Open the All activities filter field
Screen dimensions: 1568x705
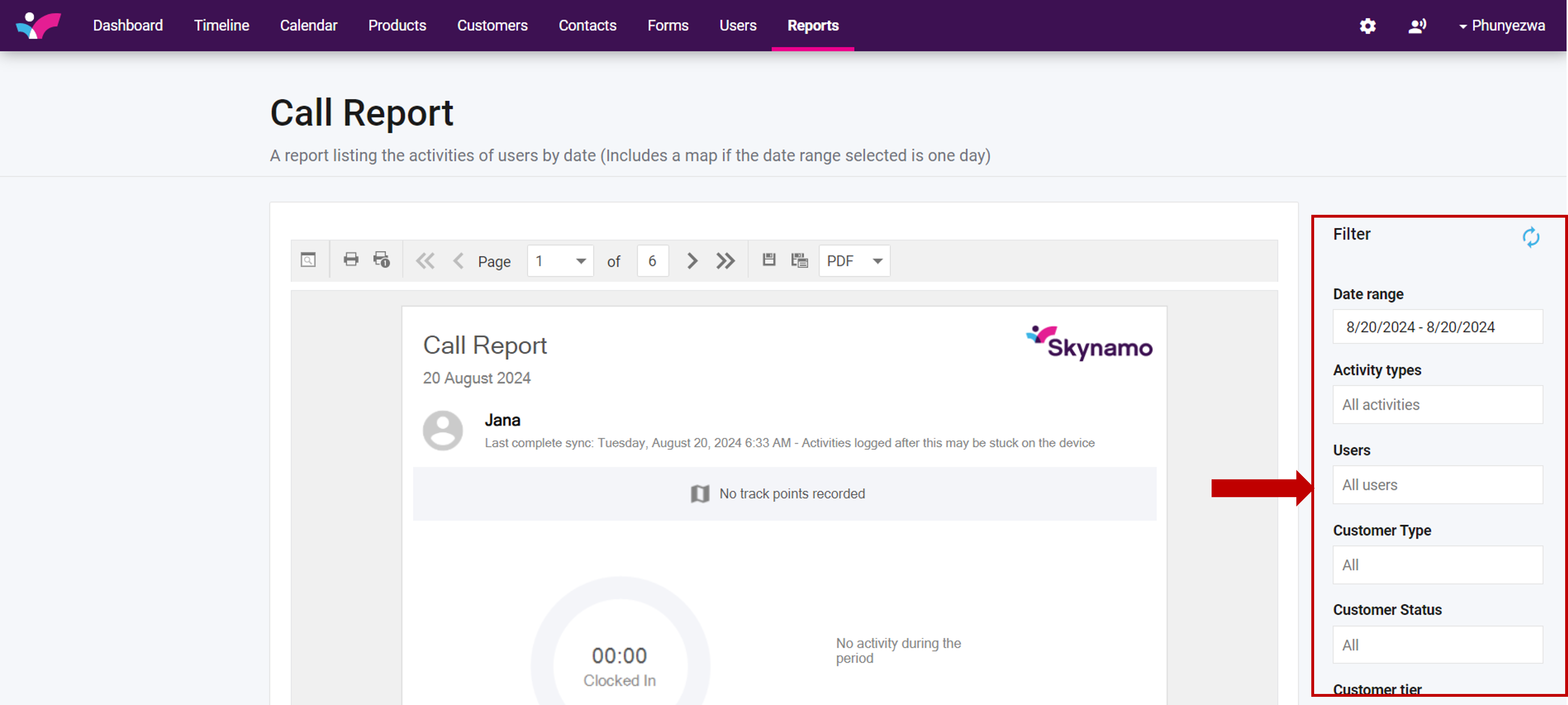(x=1437, y=405)
